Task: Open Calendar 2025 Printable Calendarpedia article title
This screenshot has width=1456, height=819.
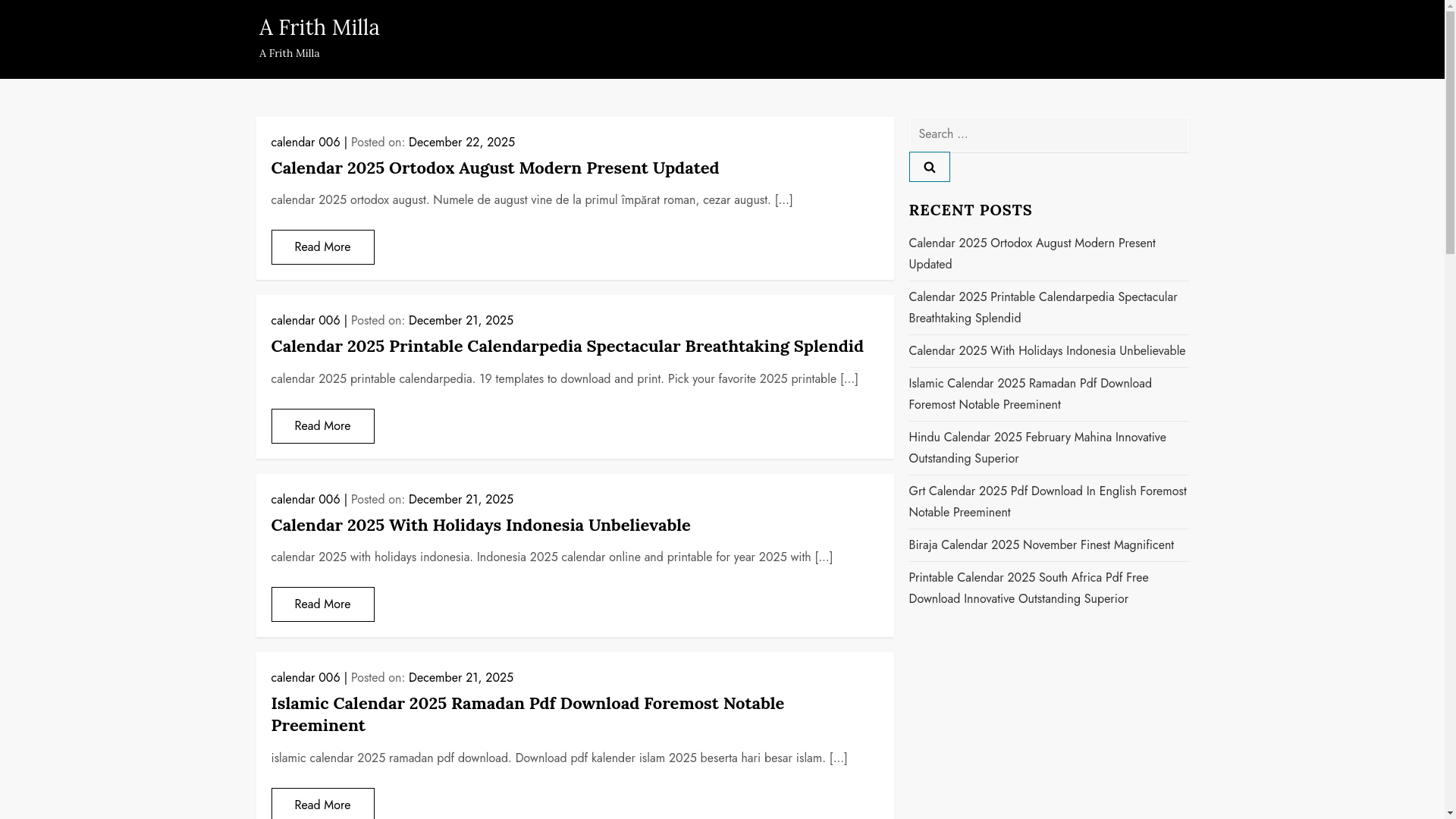Action: [566, 346]
